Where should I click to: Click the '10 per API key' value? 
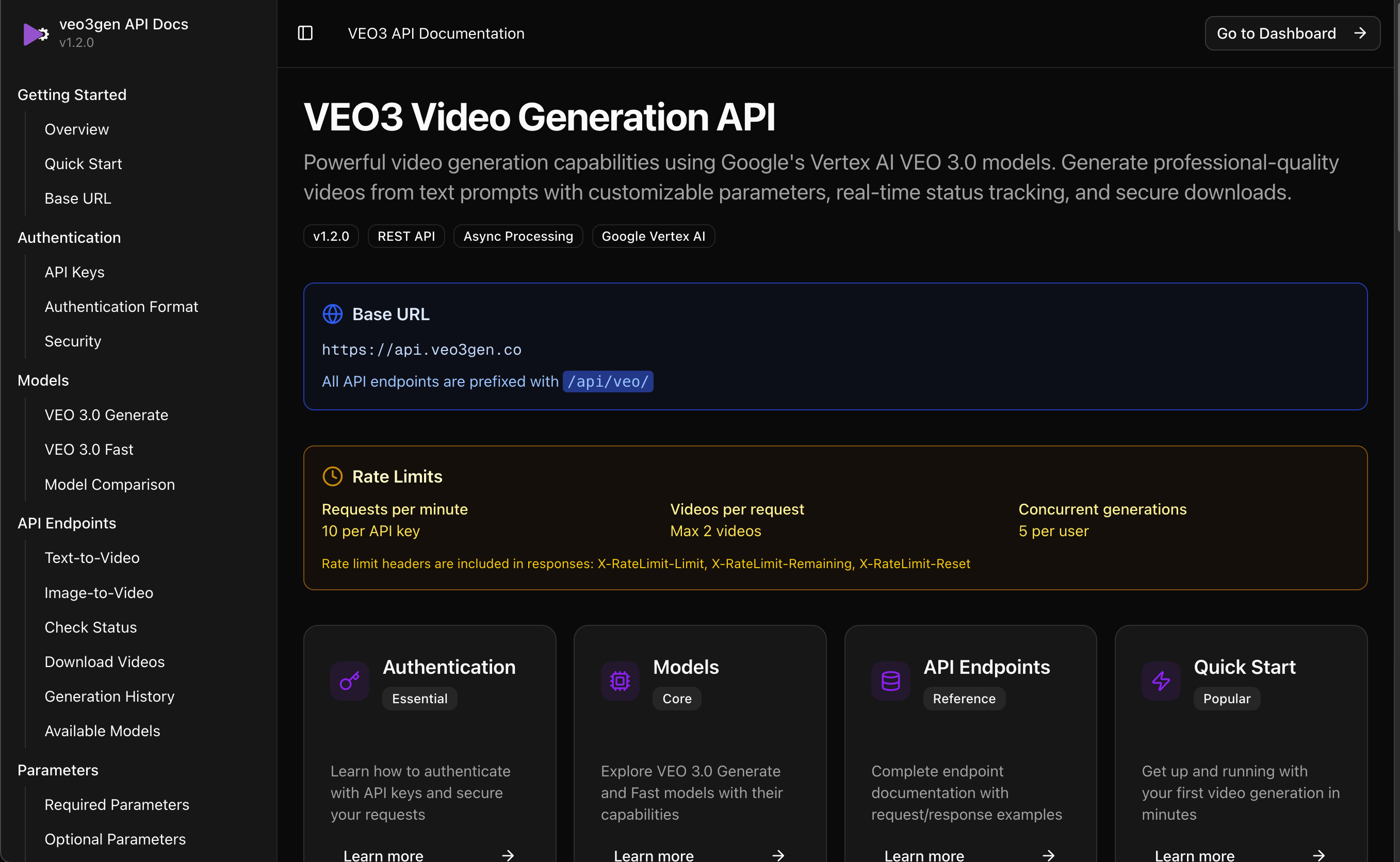[x=371, y=531]
